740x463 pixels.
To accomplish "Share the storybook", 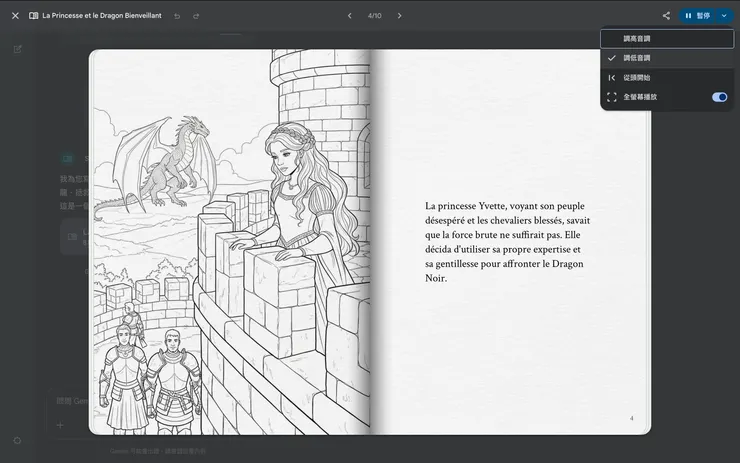I will click(x=666, y=16).
